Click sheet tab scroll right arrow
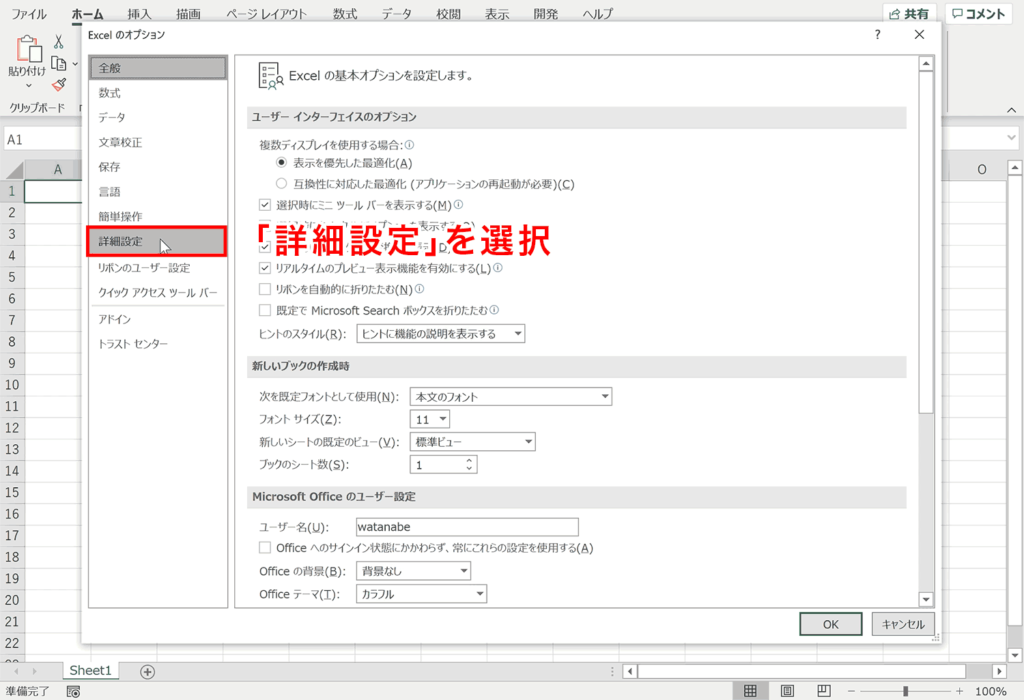 click(34, 671)
